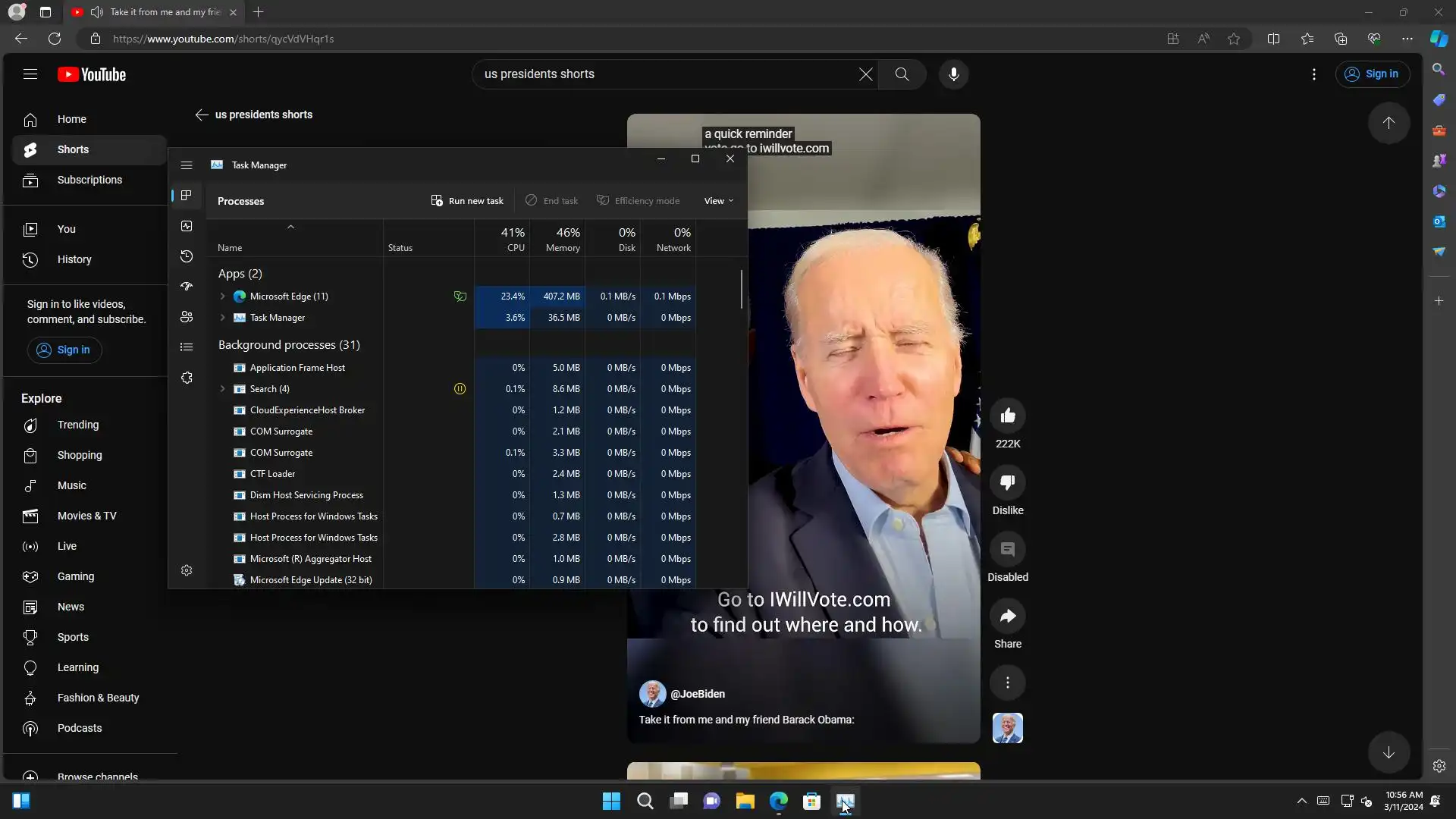Image resolution: width=1456 pixels, height=819 pixels.
Task: Click the like thumbs-up on the Short
Action: (x=1007, y=416)
